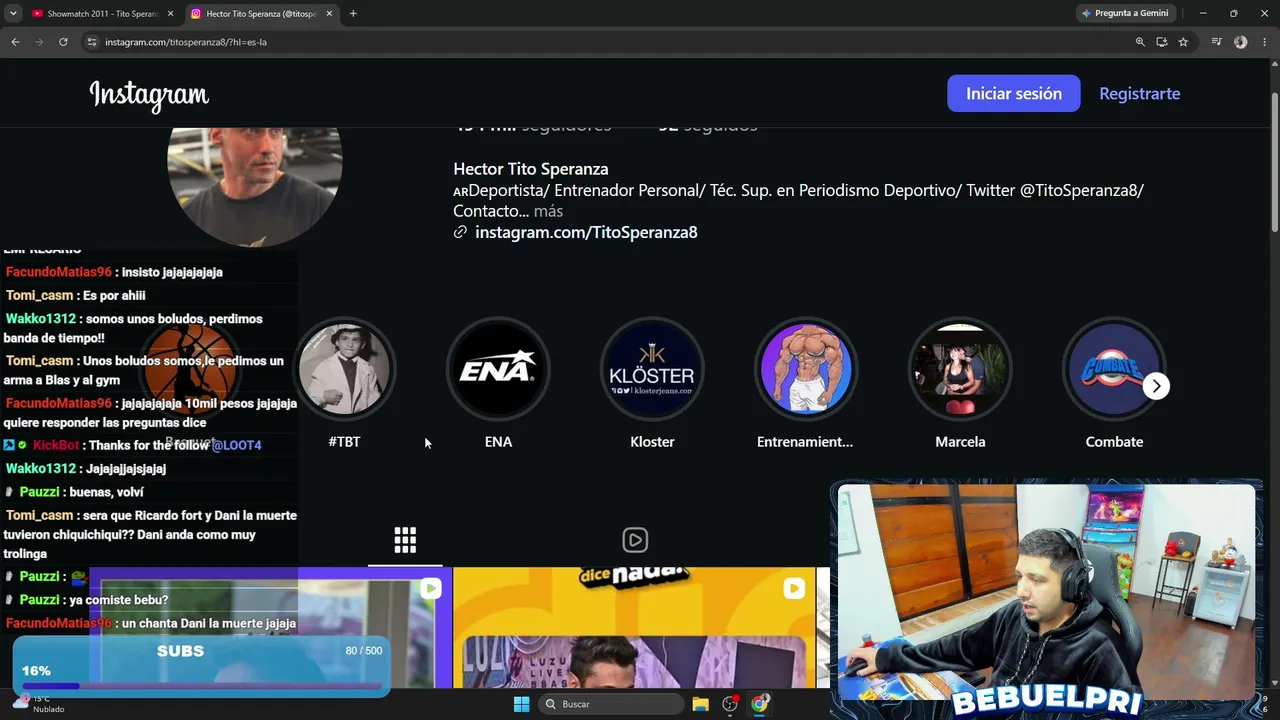Click the install app icon in address bar

(1162, 42)
